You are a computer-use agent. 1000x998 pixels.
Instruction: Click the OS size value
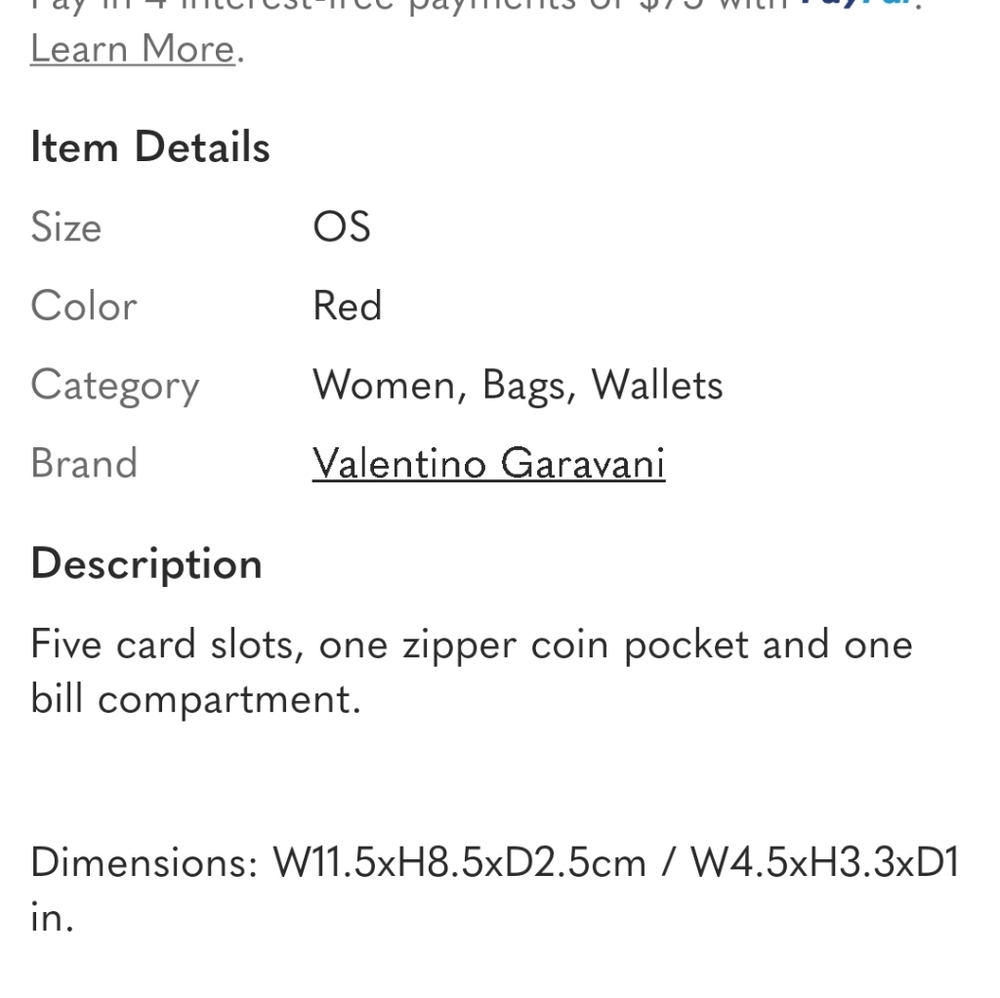342,227
